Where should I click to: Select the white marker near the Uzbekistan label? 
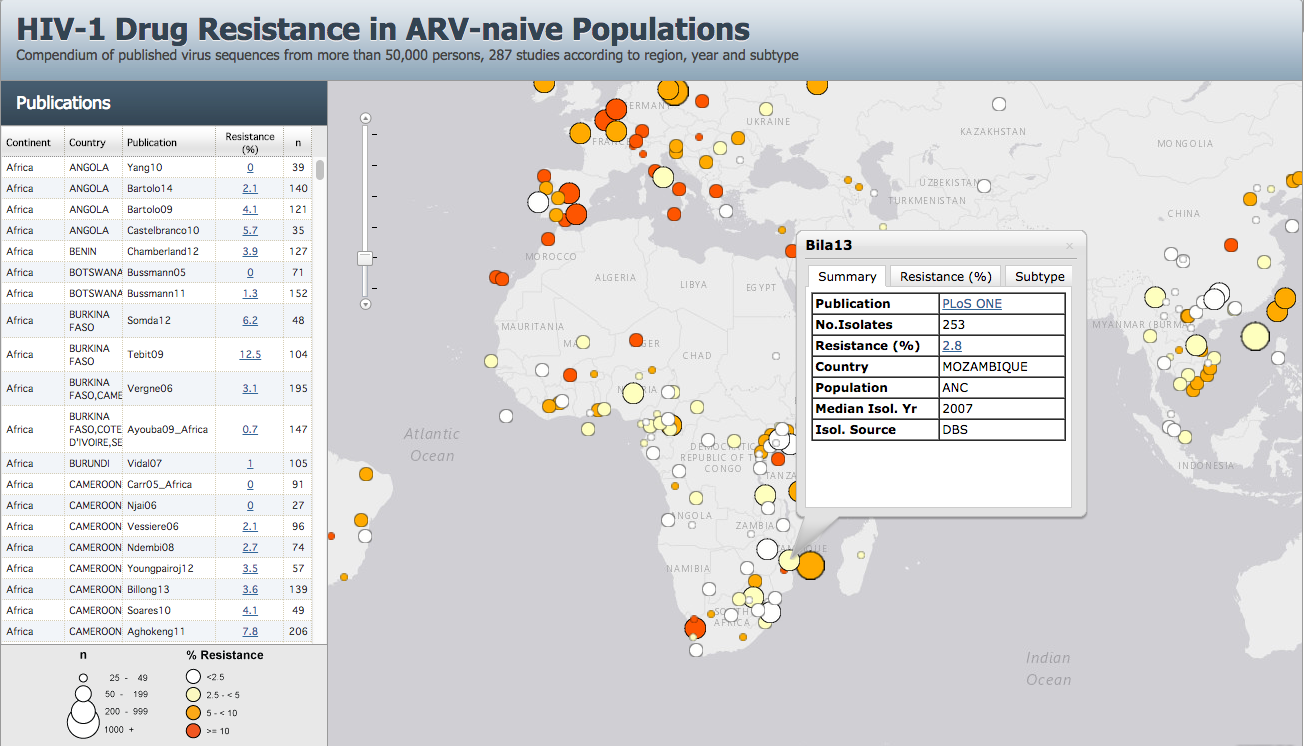click(984, 187)
